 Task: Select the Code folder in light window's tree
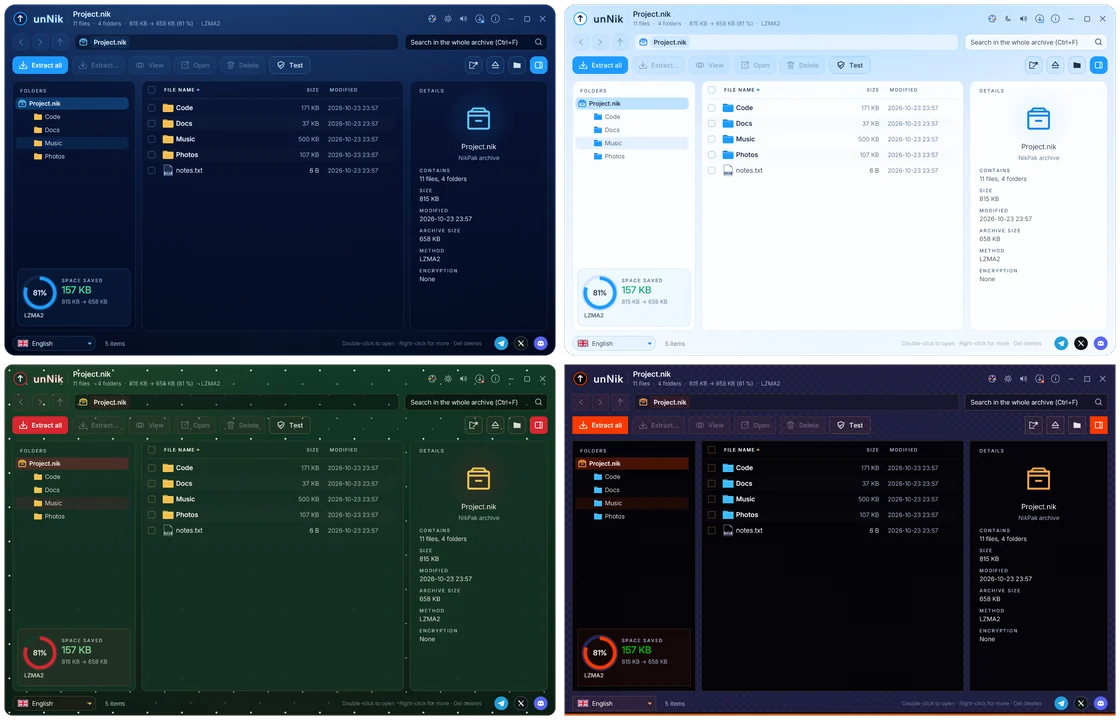click(632, 116)
